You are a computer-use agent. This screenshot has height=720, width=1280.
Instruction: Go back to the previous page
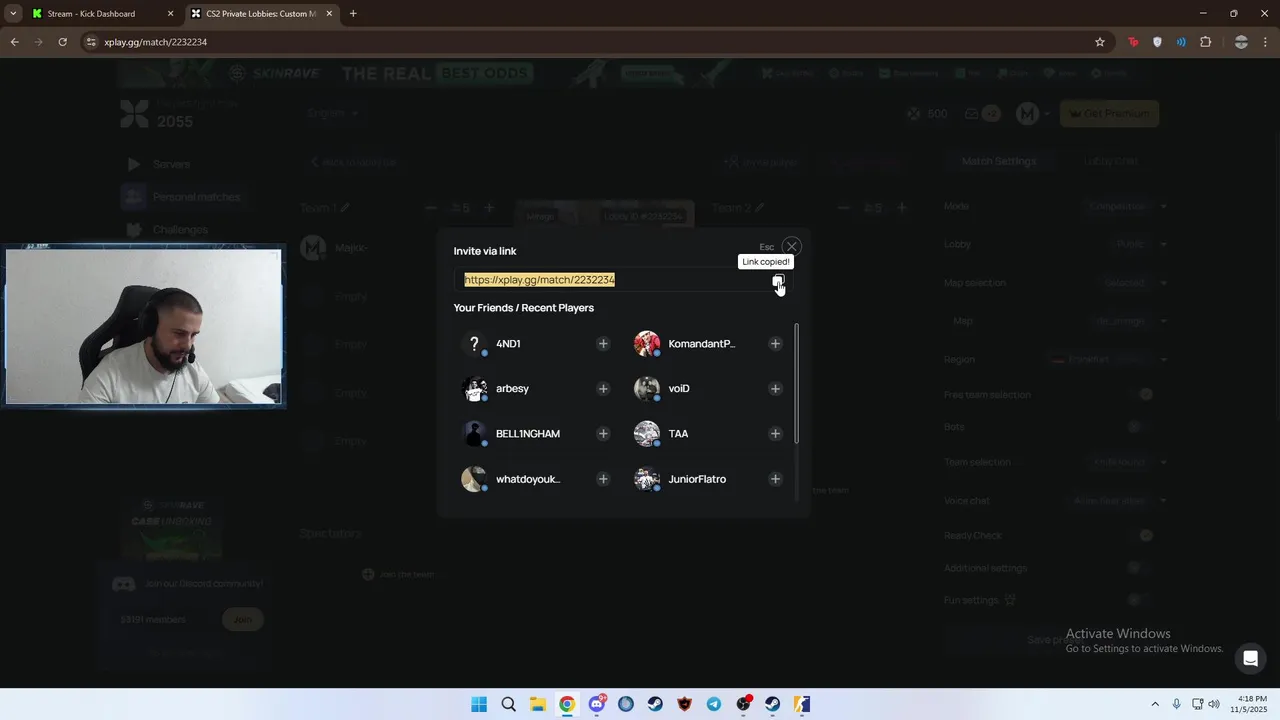click(15, 42)
